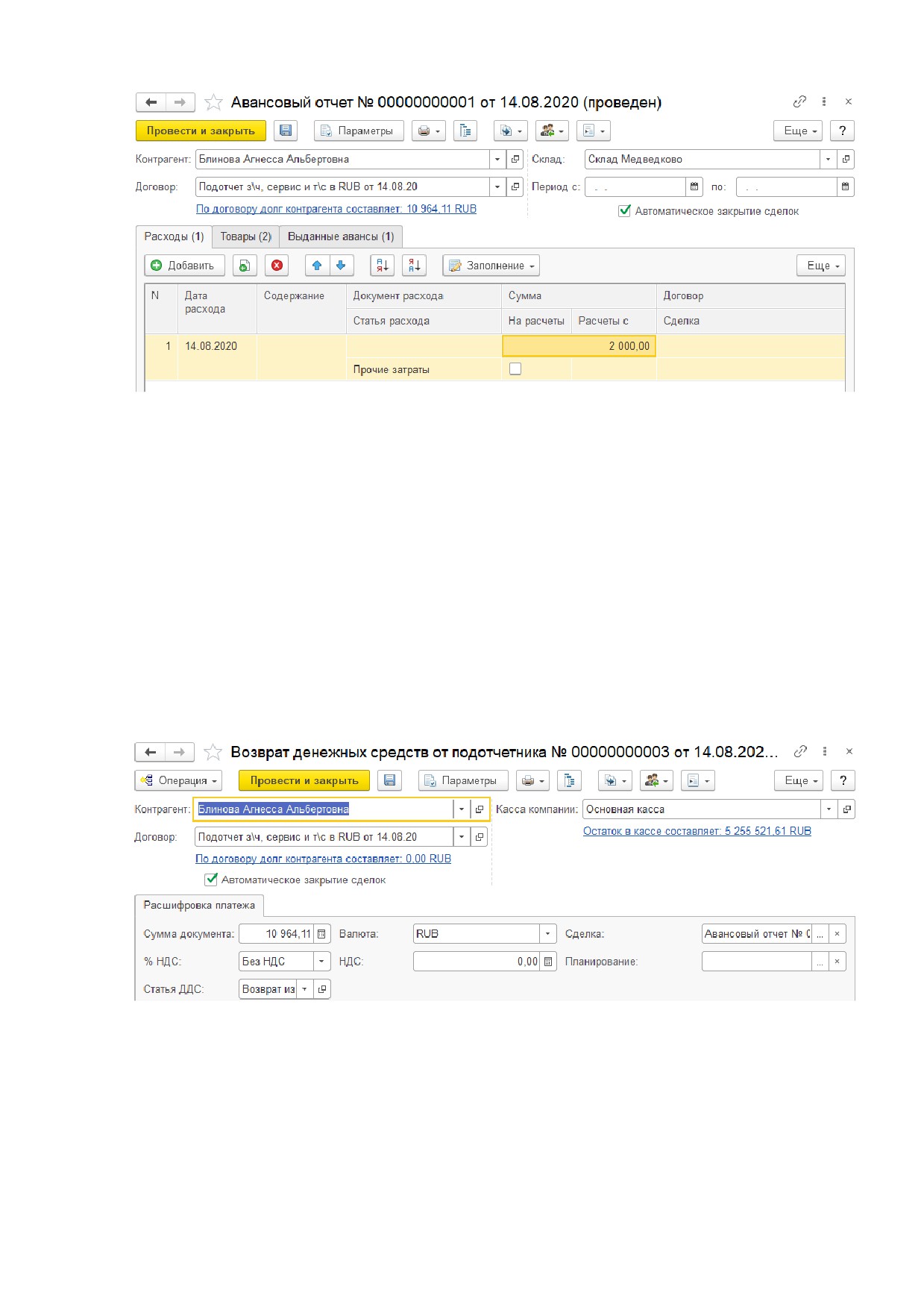Move the expense row up
The width and height of the screenshot is (924, 1307).
click(x=317, y=266)
